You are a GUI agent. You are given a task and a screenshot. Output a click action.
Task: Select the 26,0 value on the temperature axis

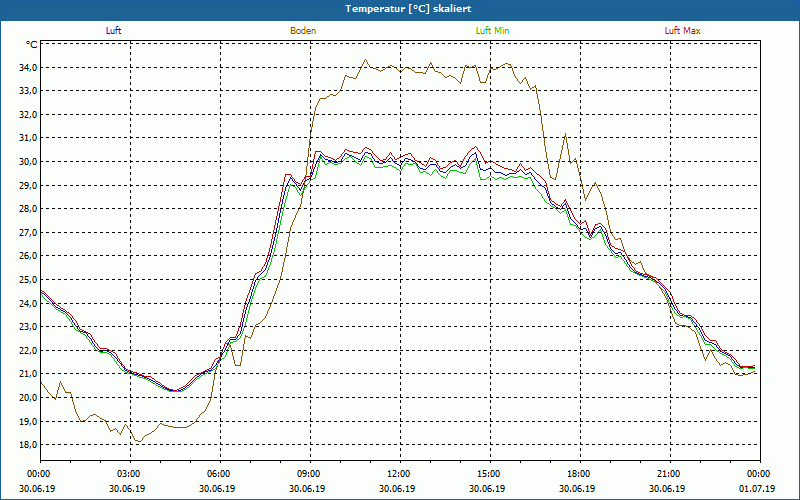pos(28,256)
